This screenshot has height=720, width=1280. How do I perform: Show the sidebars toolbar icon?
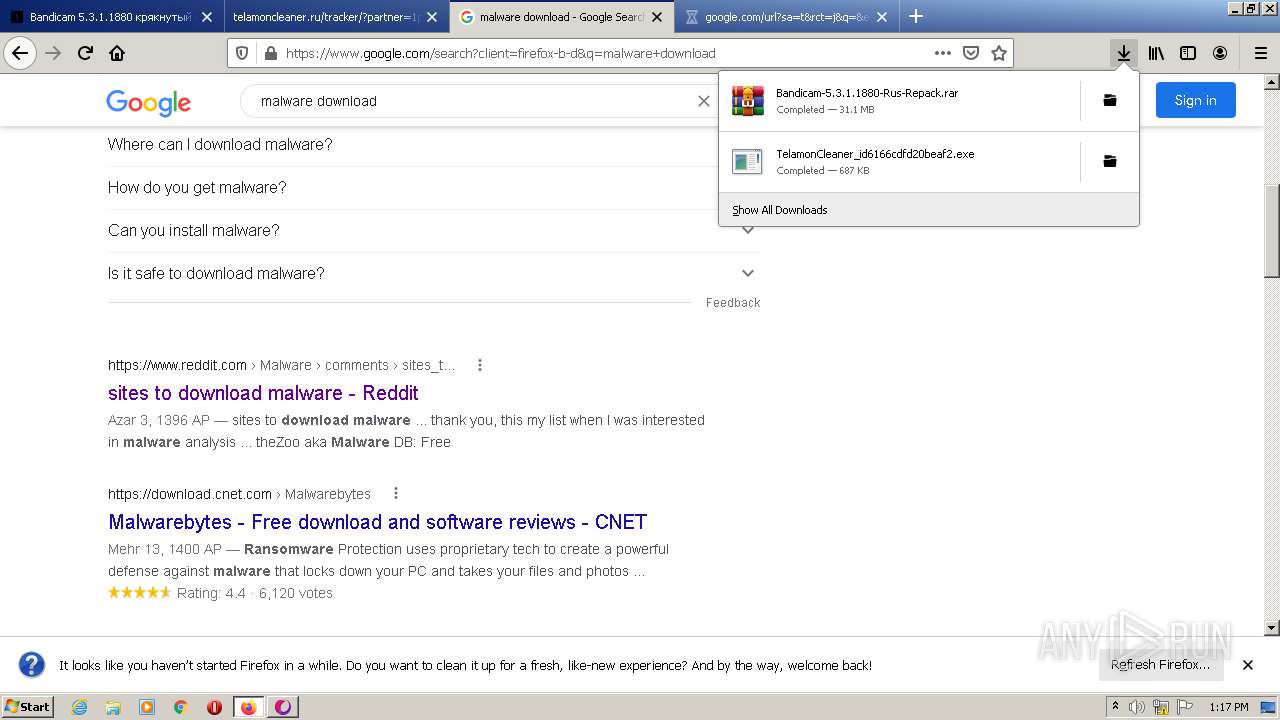tap(1188, 53)
